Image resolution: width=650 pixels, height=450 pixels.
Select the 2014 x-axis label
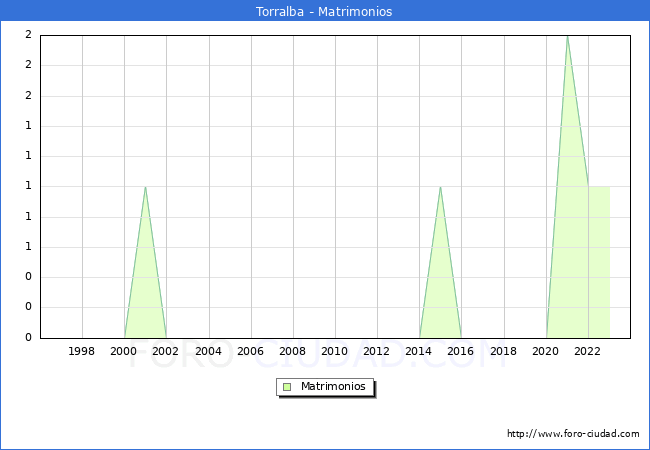(419, 351)
